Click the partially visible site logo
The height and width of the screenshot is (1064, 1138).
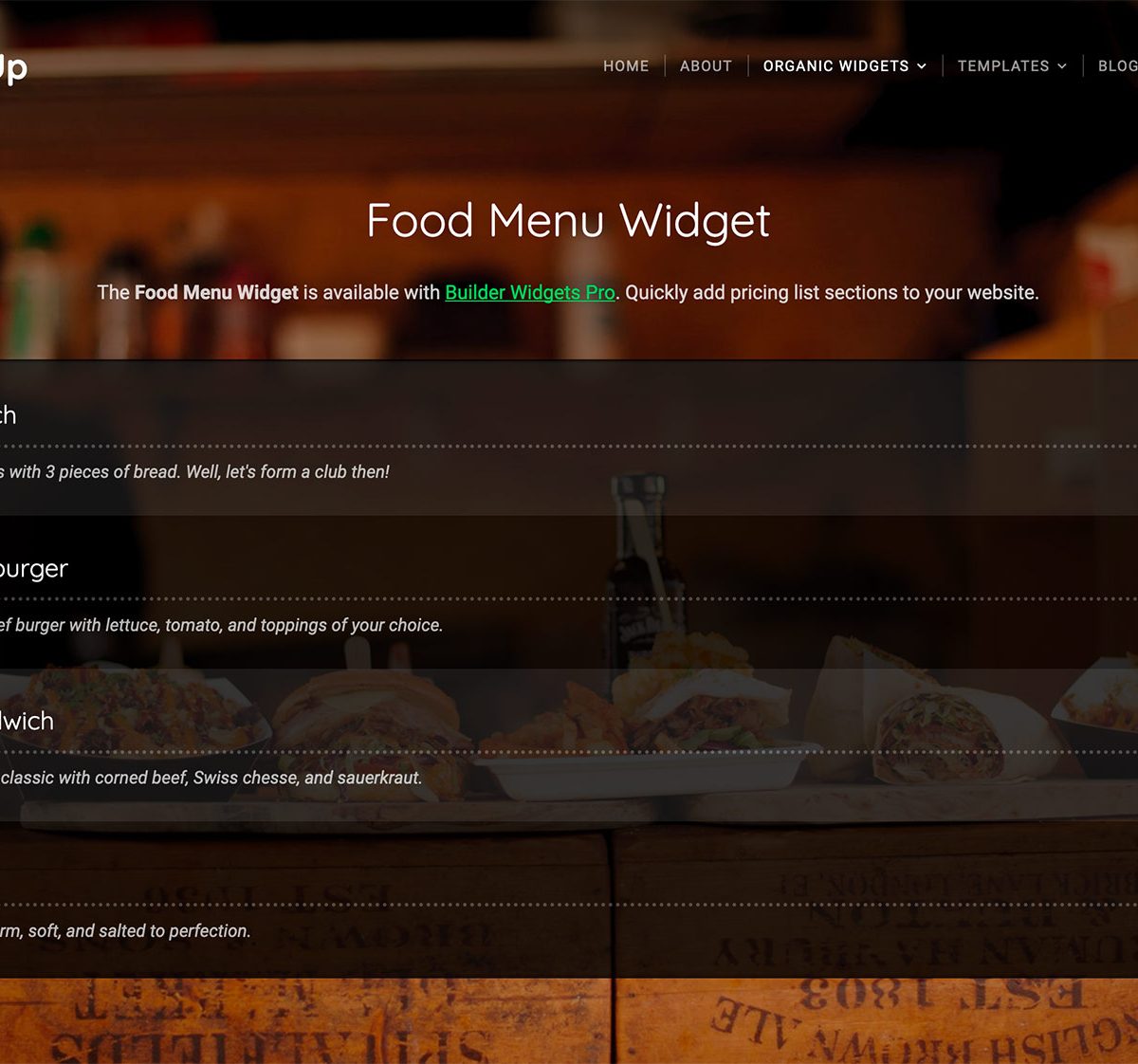click(12, 68)
